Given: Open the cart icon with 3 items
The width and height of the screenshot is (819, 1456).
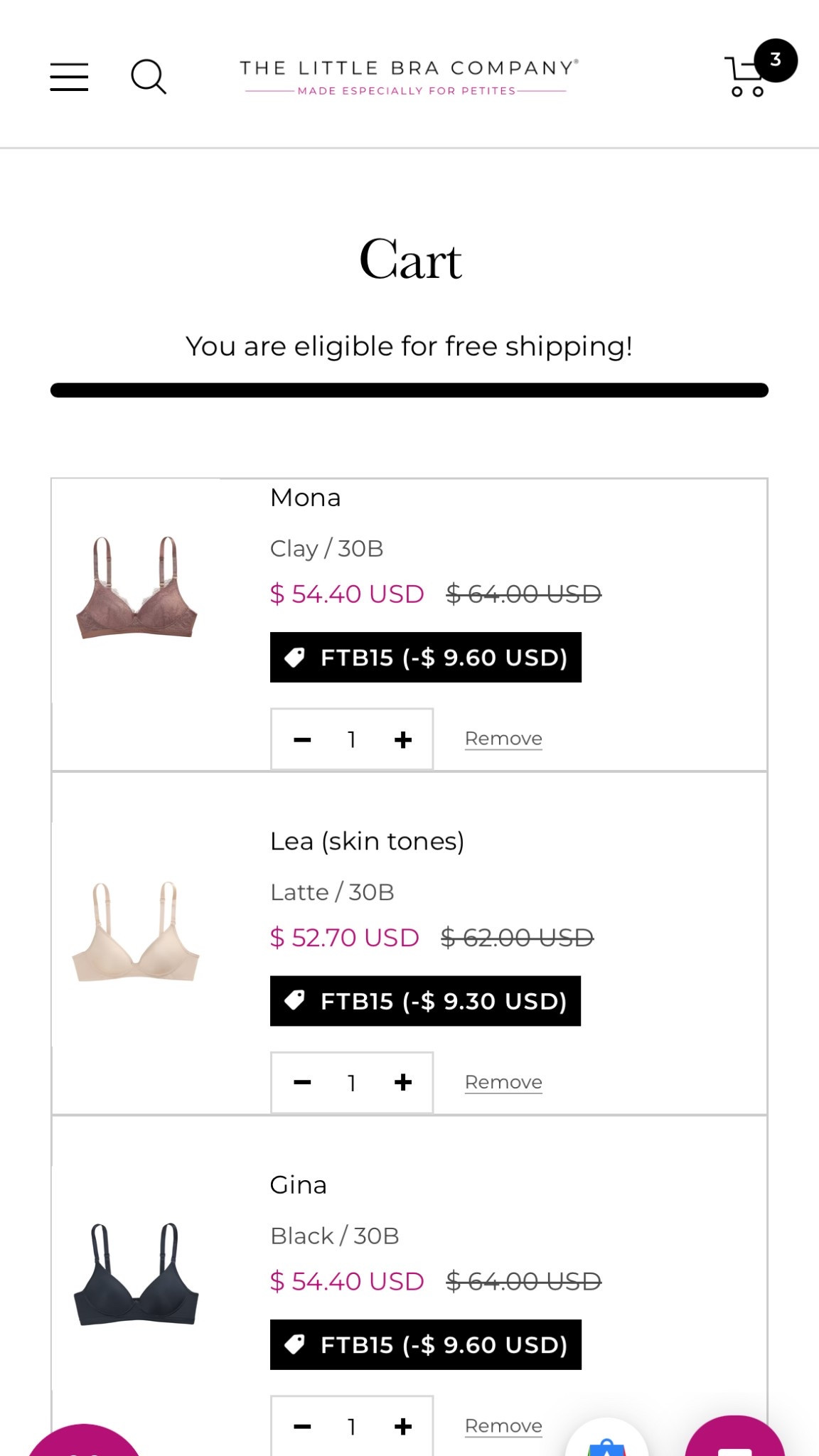Looking at the screenshot, I should coord(748,75).
